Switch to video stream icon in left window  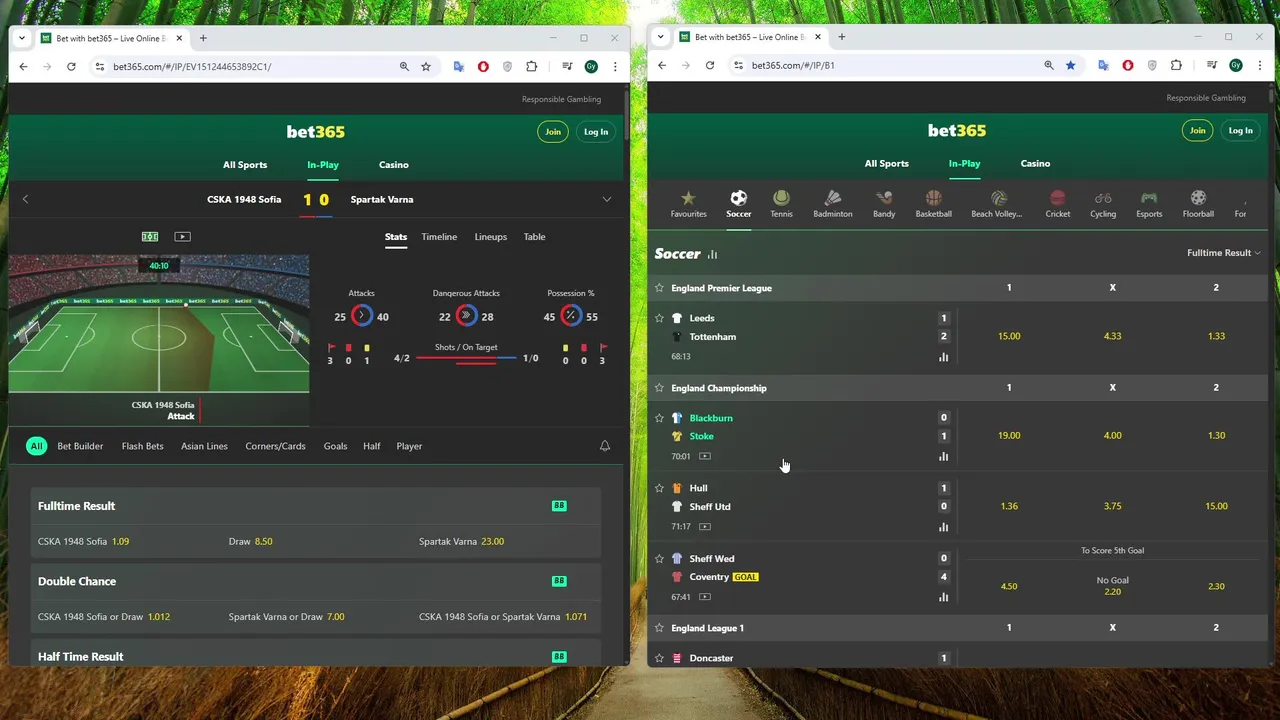(182, 237)
